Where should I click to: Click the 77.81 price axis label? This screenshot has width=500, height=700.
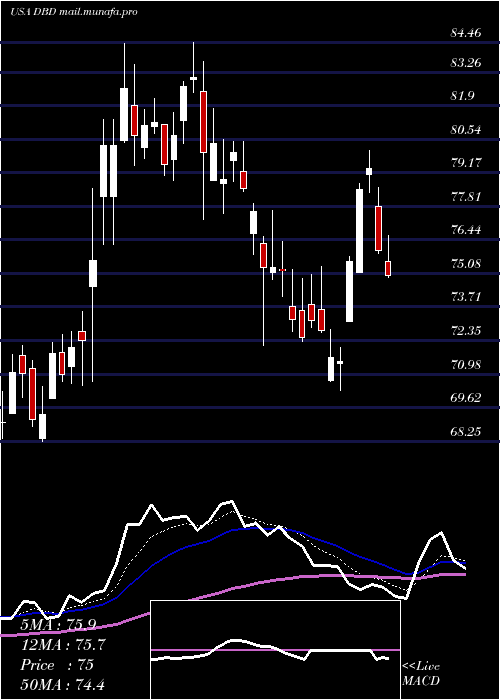coord(466,196)
